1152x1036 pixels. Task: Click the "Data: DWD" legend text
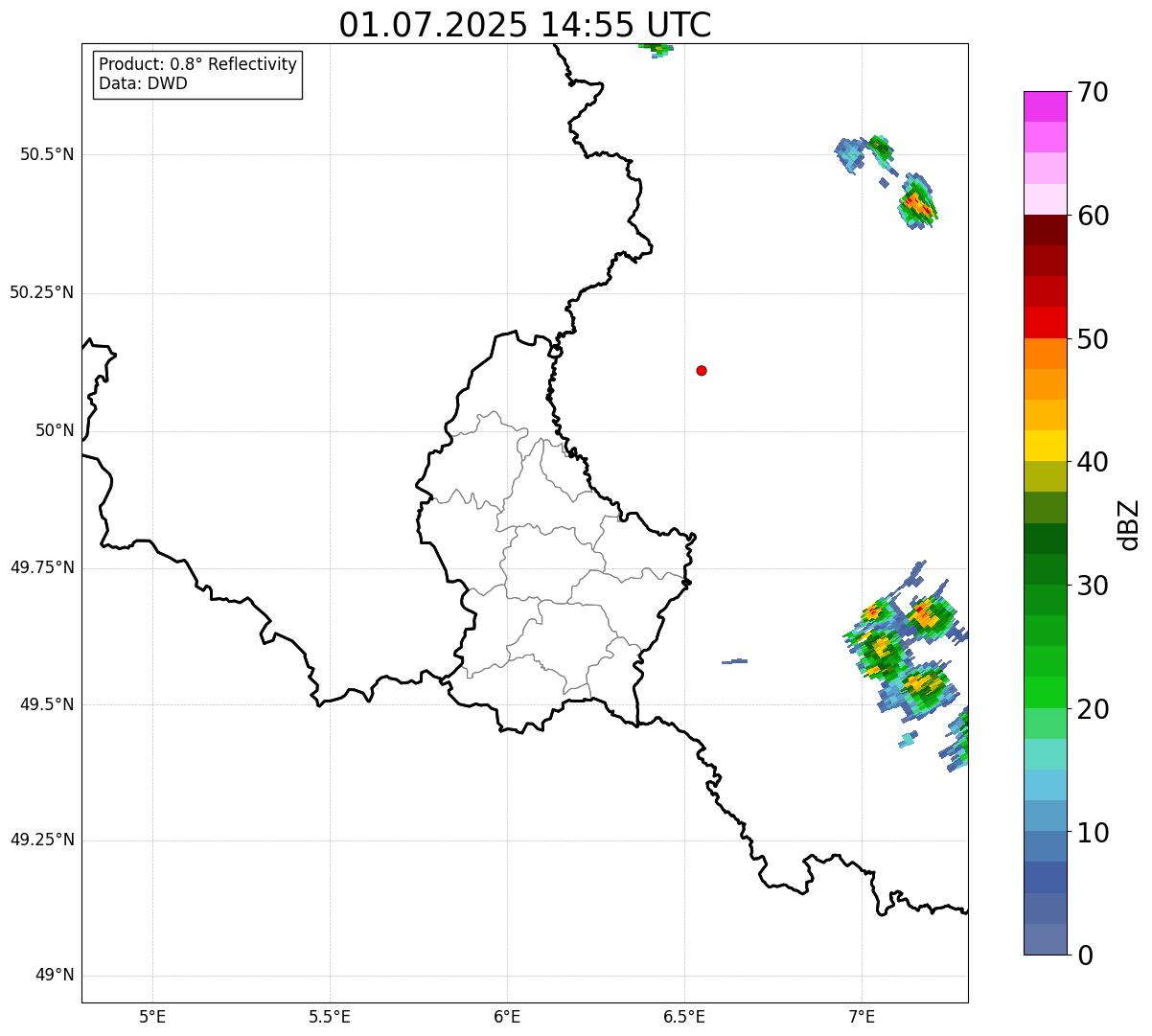click(x=143, y=83)
